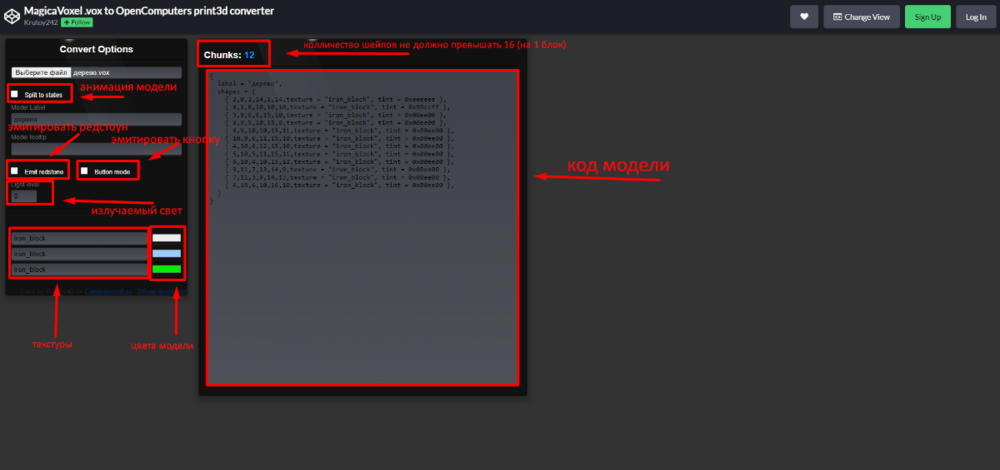The height and width of the screenshot is (470, 1000).
Task: Click the Model Label input field
Action: pyautogui.click(x=96, y=119)
